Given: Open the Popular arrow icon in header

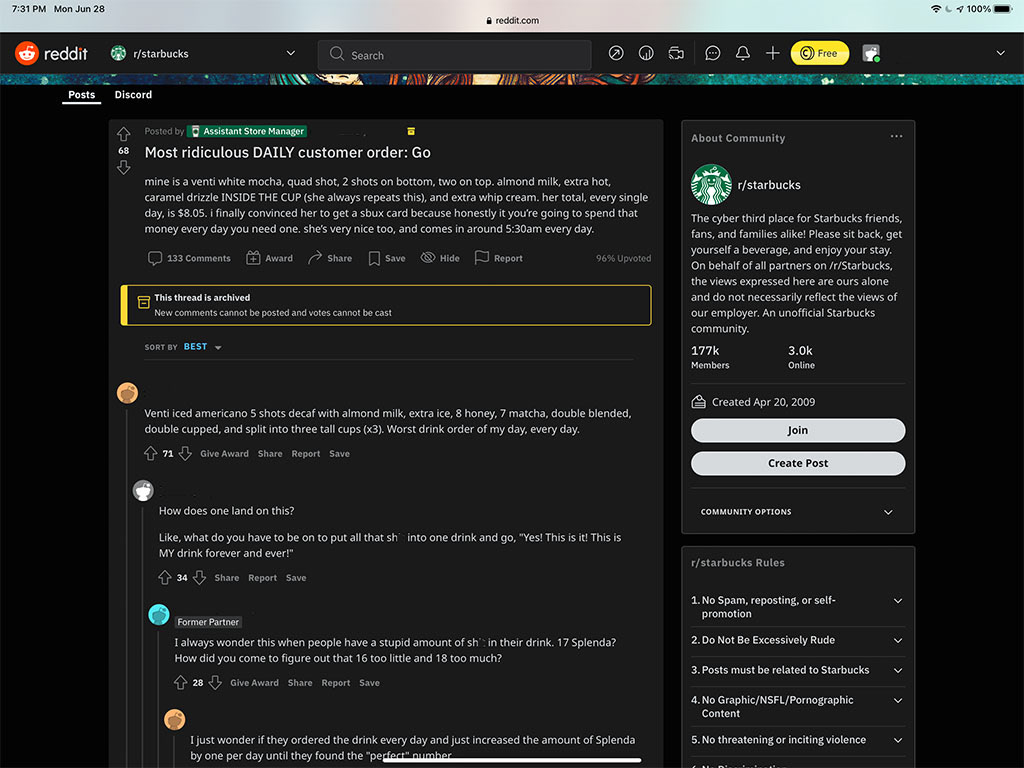Looking at the screenshot, I should tap(616, 54).
